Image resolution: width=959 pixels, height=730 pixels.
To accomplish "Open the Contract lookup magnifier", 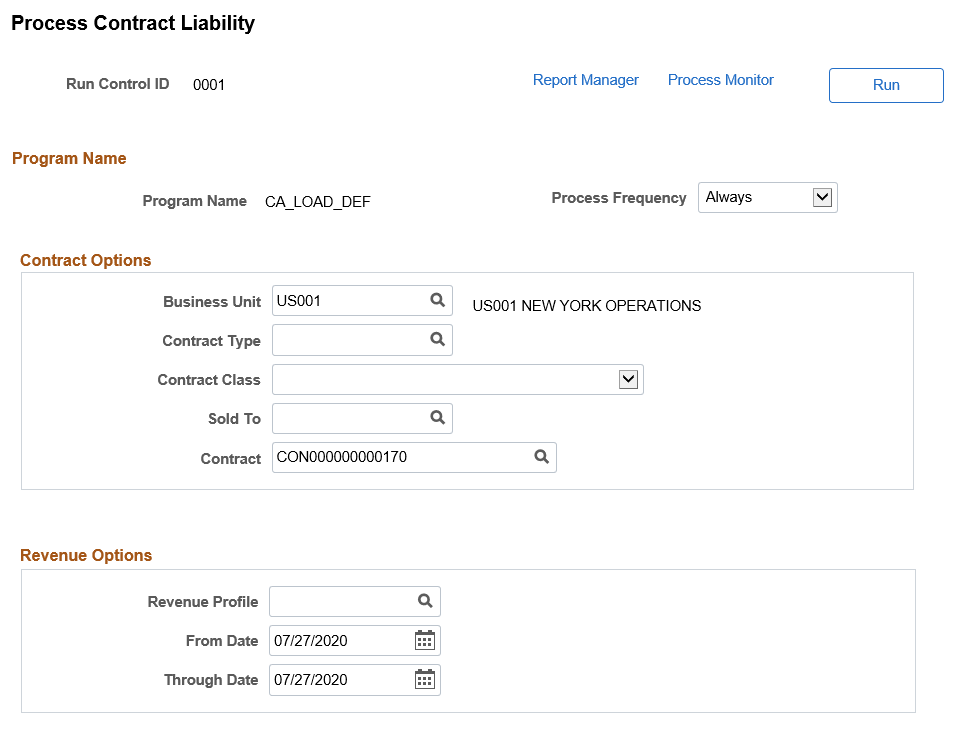I will coord(541,457).
